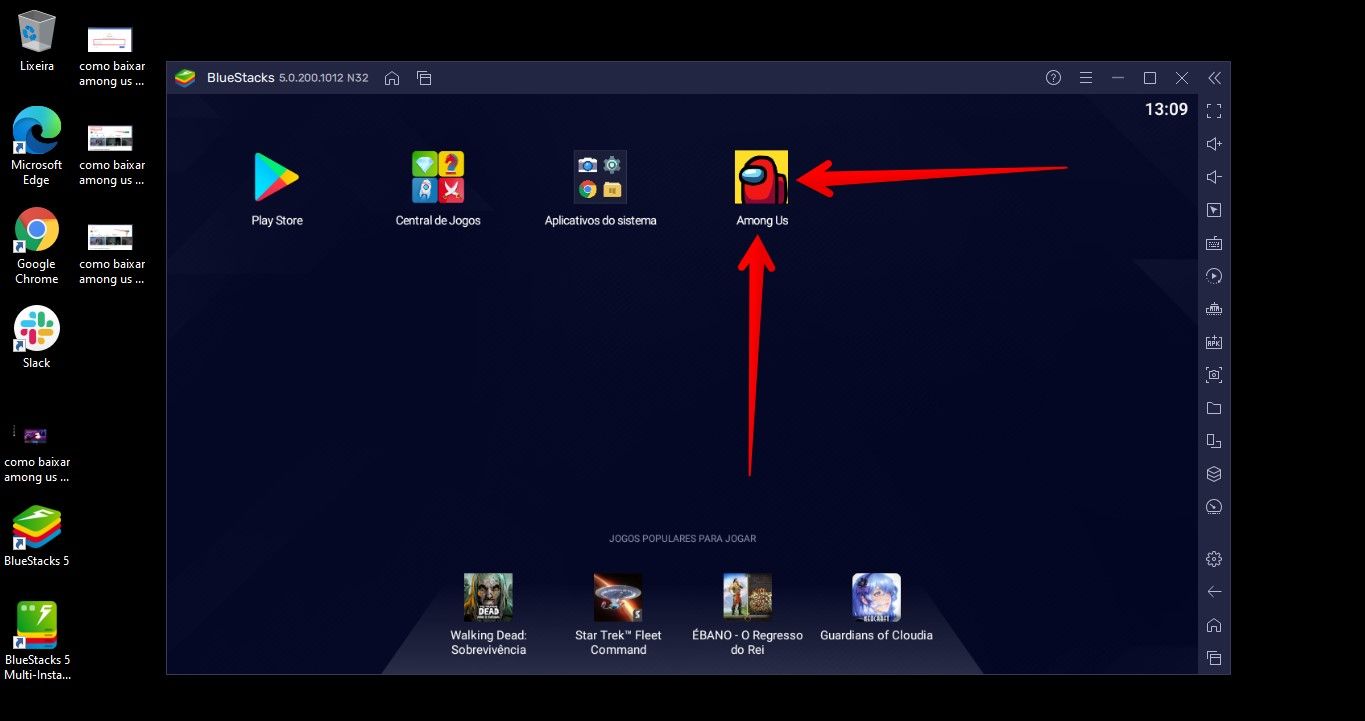Click the Android back arrow in sidebar
1365x721 pixels.
pos(1214,592)
